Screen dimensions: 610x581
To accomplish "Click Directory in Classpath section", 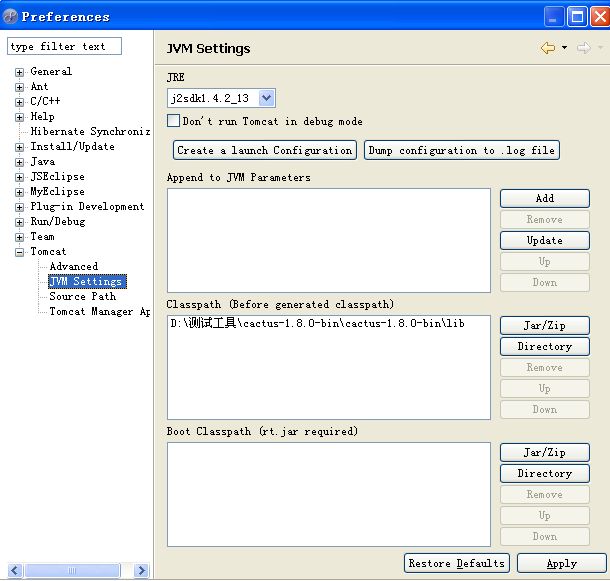I will coord(545,346).
